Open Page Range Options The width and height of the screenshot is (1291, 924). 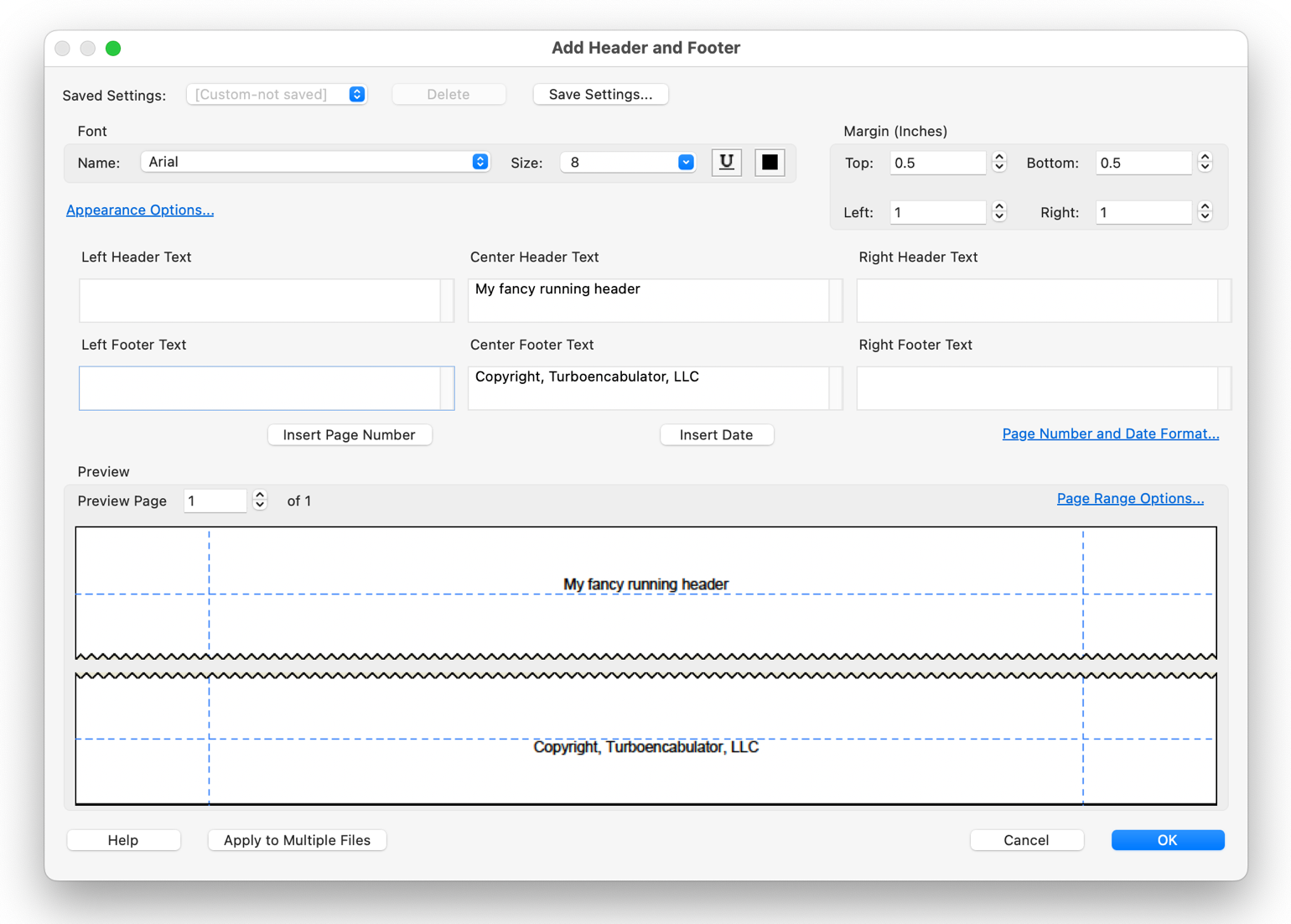(1129, 498)
